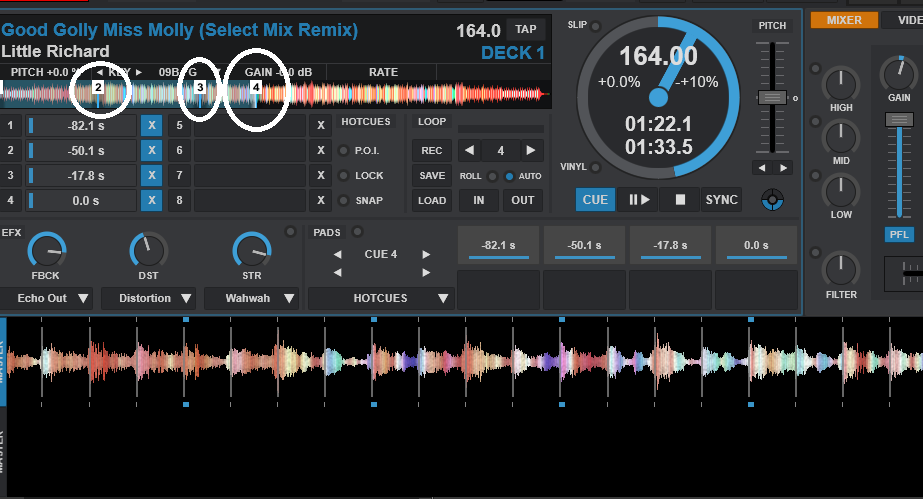Open the Echo Out effect dropdown
The width and height of the screenshot is (923, 499).
pyautogui.click(x=47, y=298)
